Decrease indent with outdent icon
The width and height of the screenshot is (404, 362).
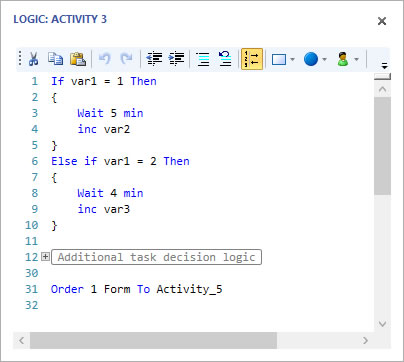pyautogui.click(x=154, y=59)
